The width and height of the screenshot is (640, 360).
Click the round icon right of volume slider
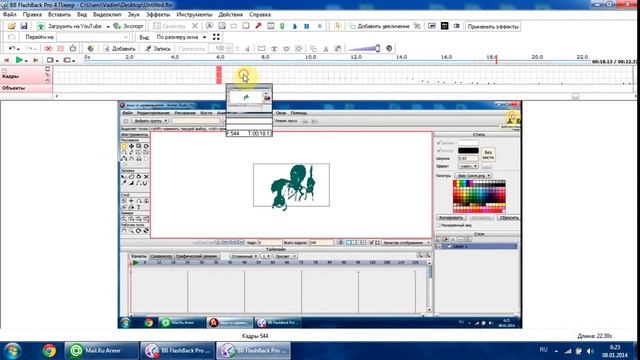(389, 49)
